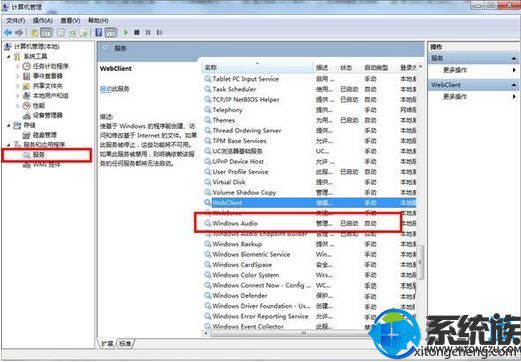
Task: Sort services by the 名称 column header
Action: coord(257,68)
